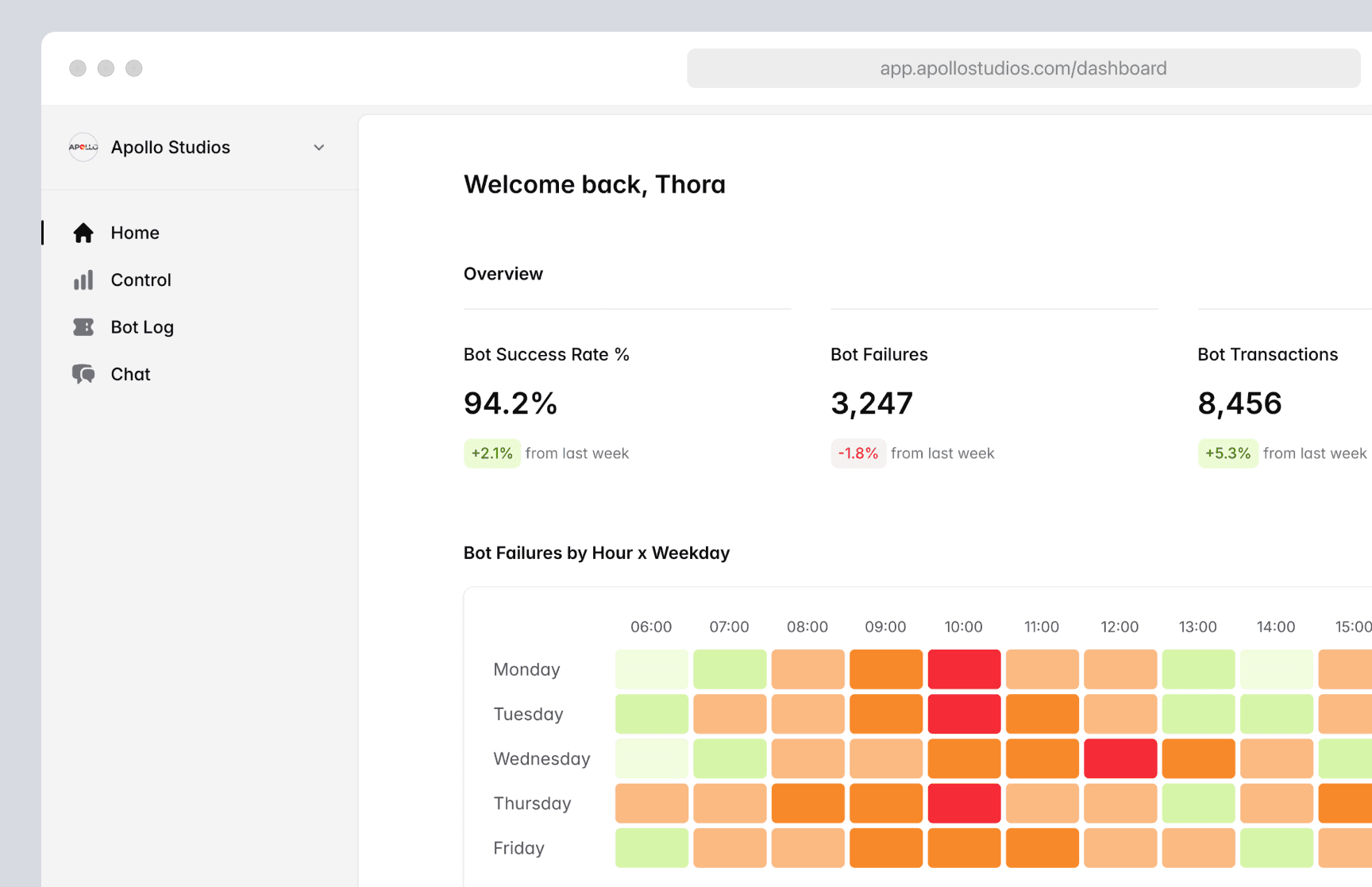Click the Tuesday row label
Screen dimensions: 1372x887
click(528, 714)
